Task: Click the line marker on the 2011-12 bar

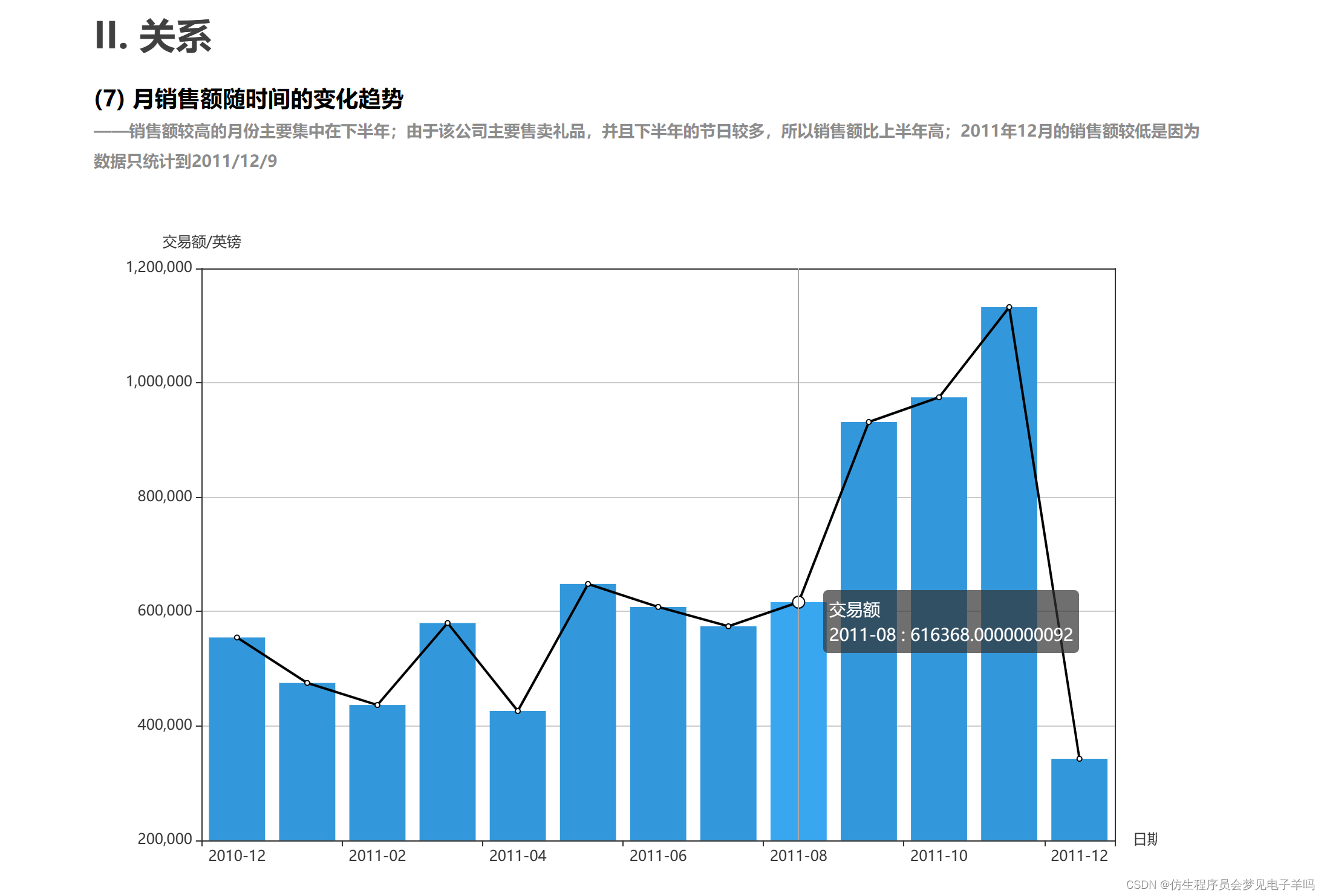Action: (1078, 759)
